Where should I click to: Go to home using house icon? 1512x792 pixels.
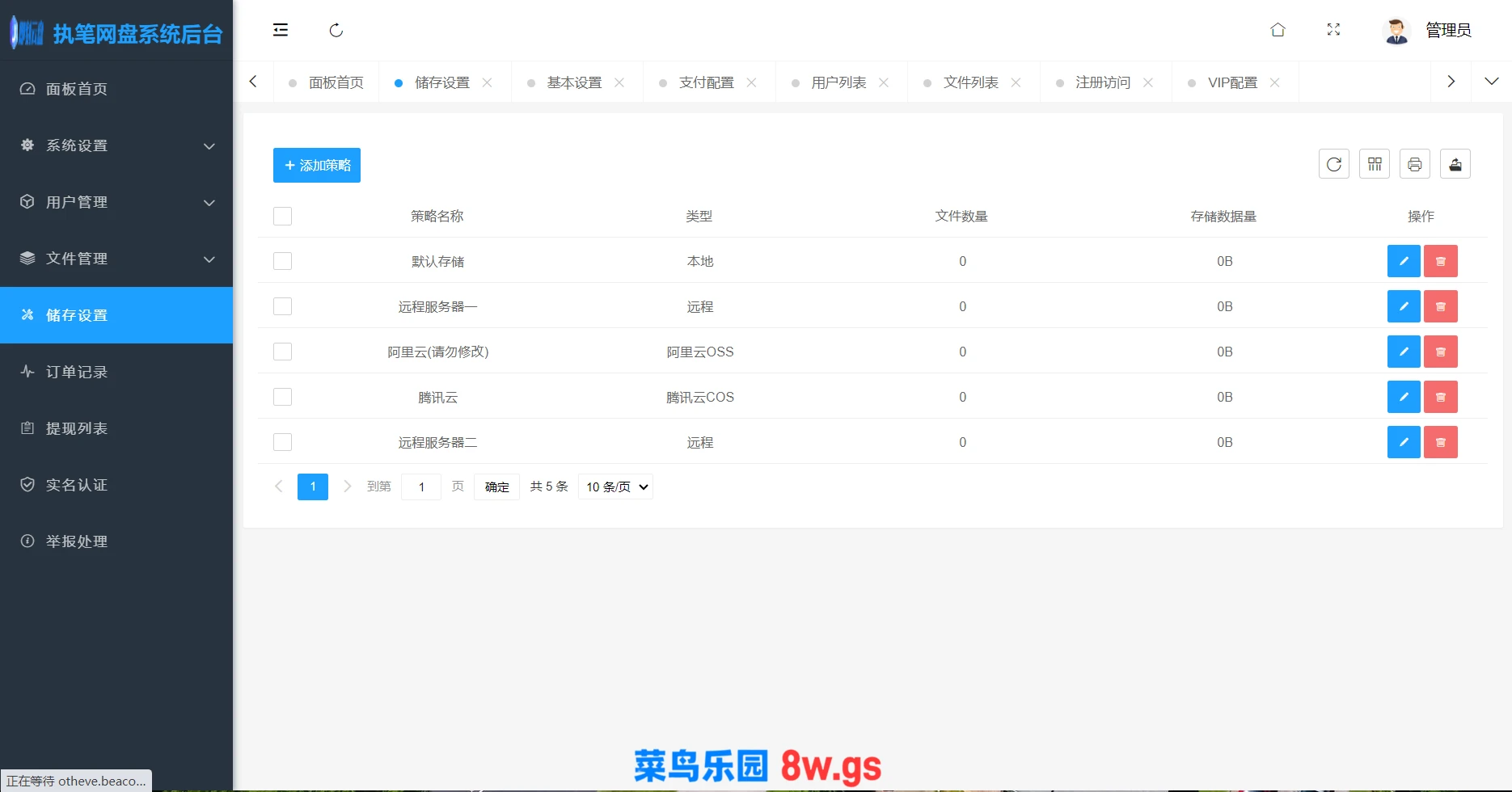[x=1278, y=30]
